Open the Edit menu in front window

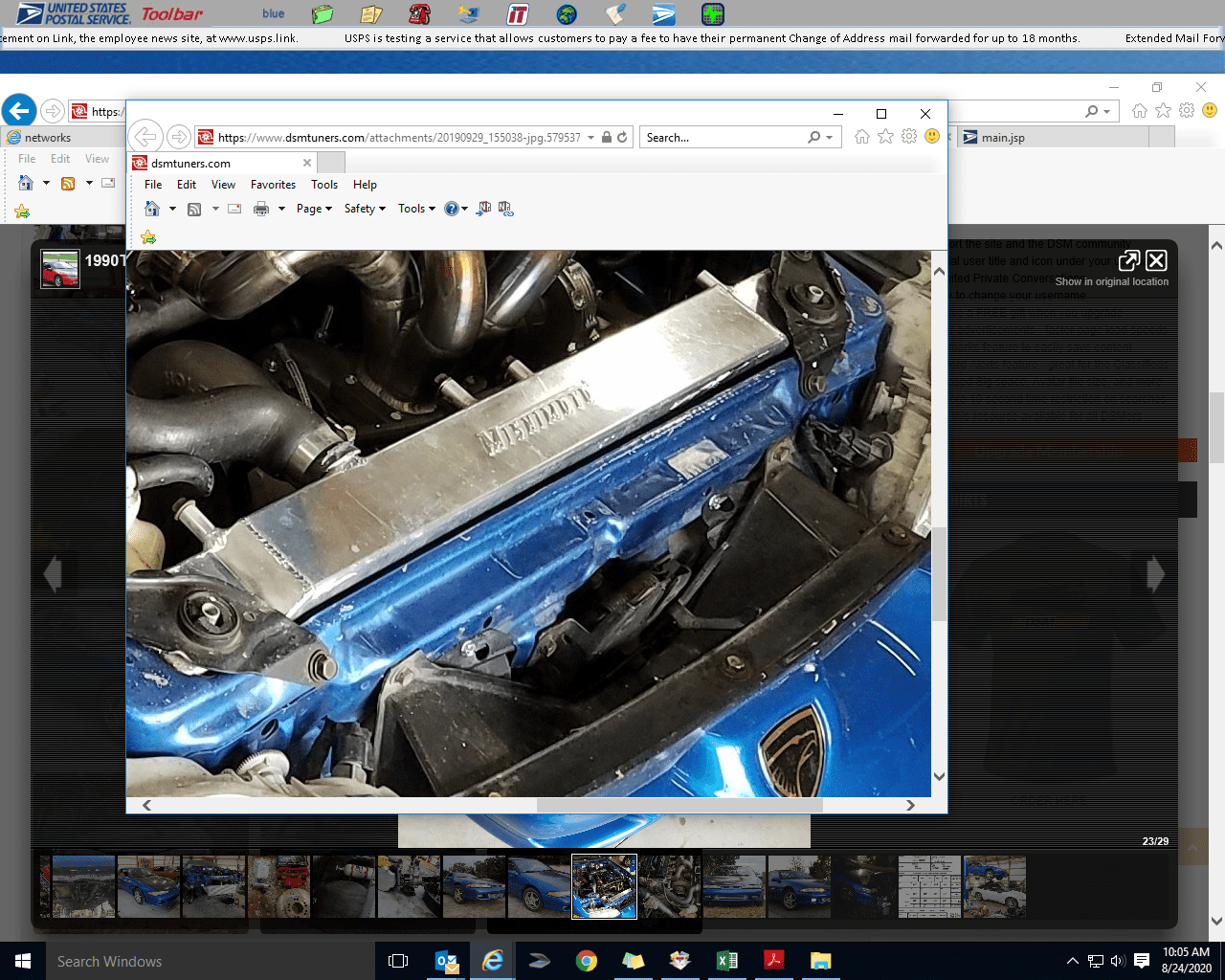(187, 185)
